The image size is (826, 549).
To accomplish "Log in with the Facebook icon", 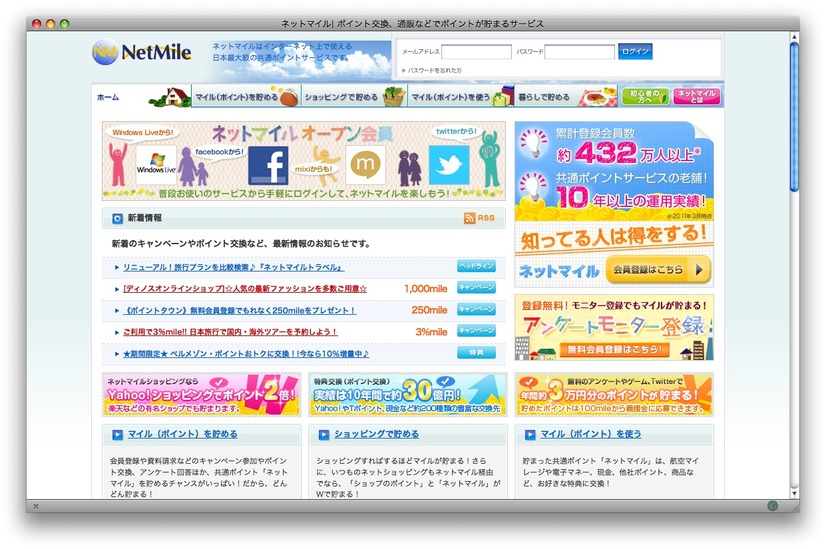I will tap(268, 165).
